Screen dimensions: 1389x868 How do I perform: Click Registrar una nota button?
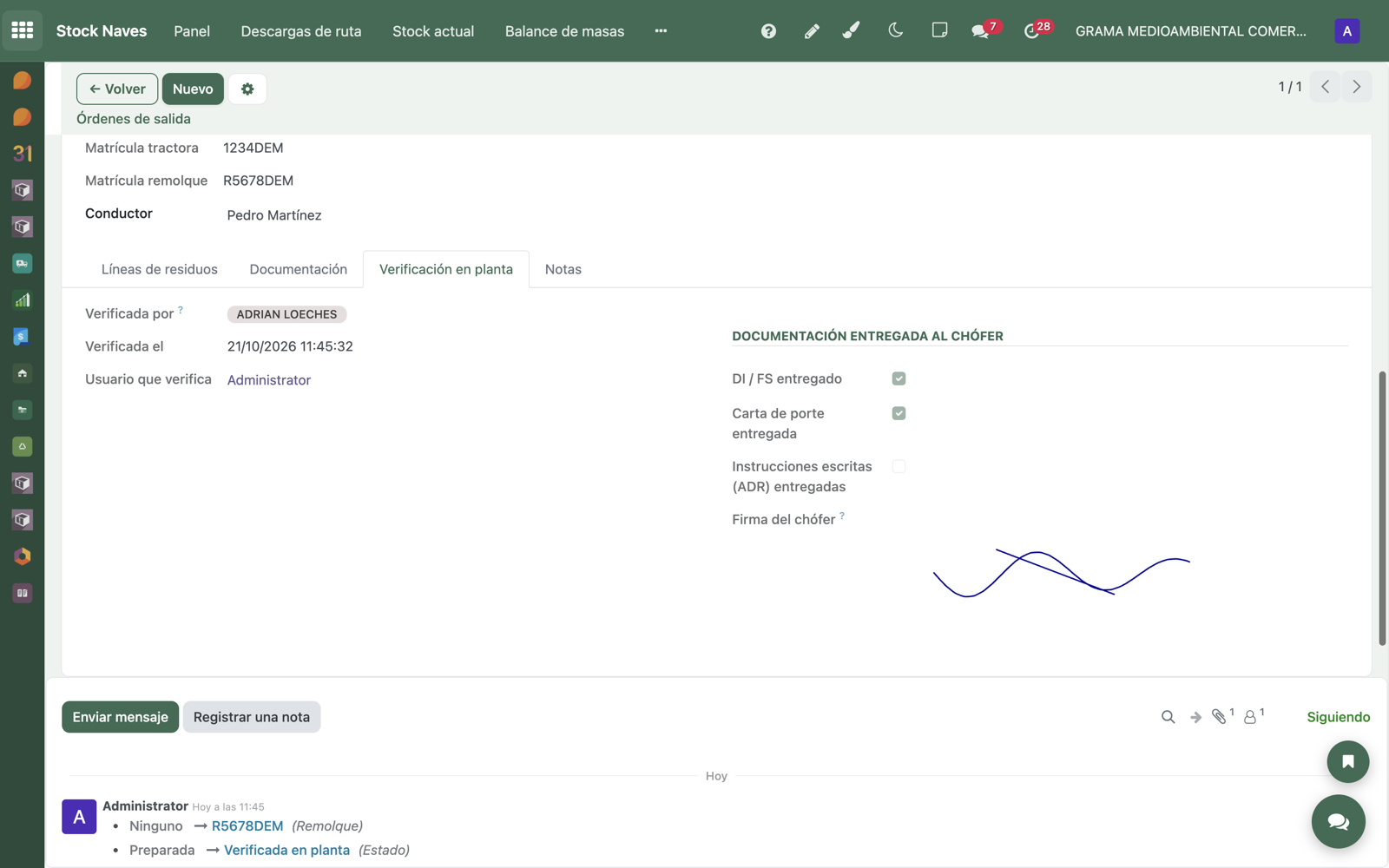[252, 717]
